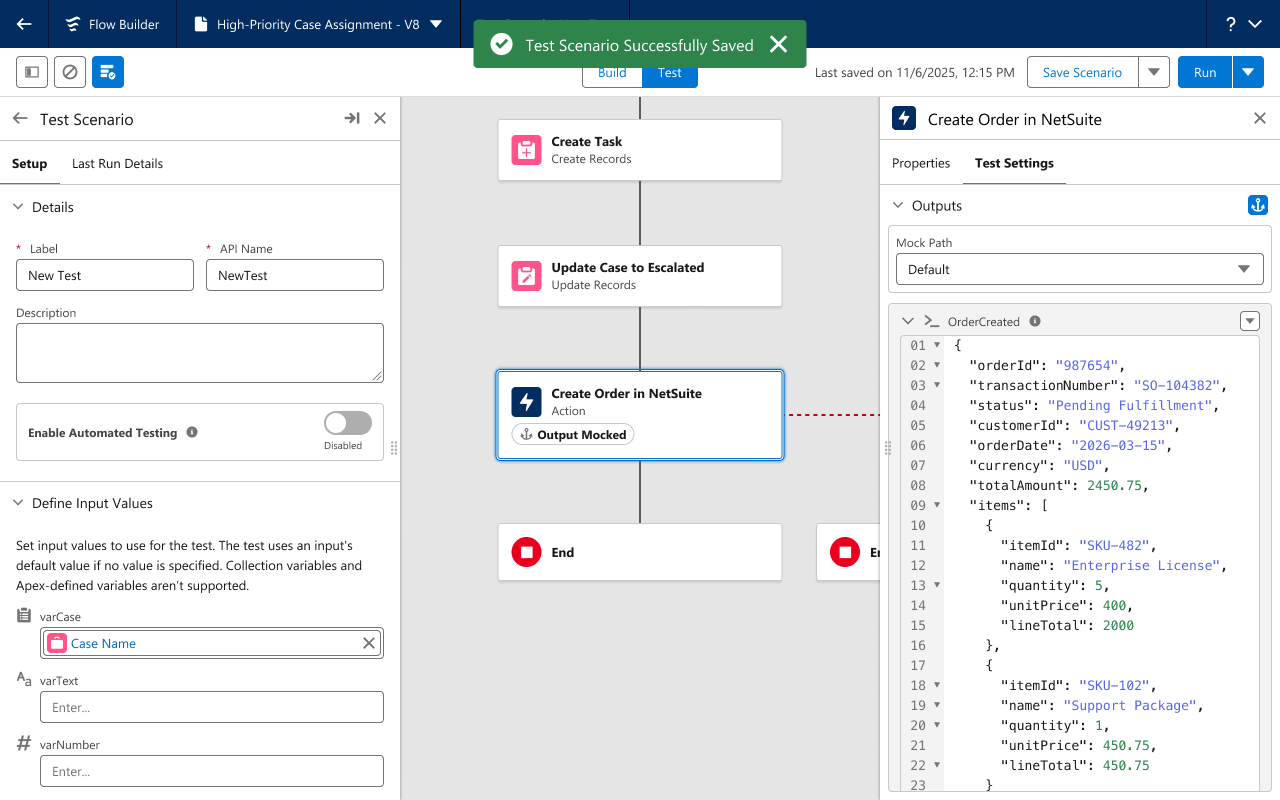Image resolution: width=1280 pixels, height=800 pixels.
Task: Switch to Build mode
Action: (612, 72)
